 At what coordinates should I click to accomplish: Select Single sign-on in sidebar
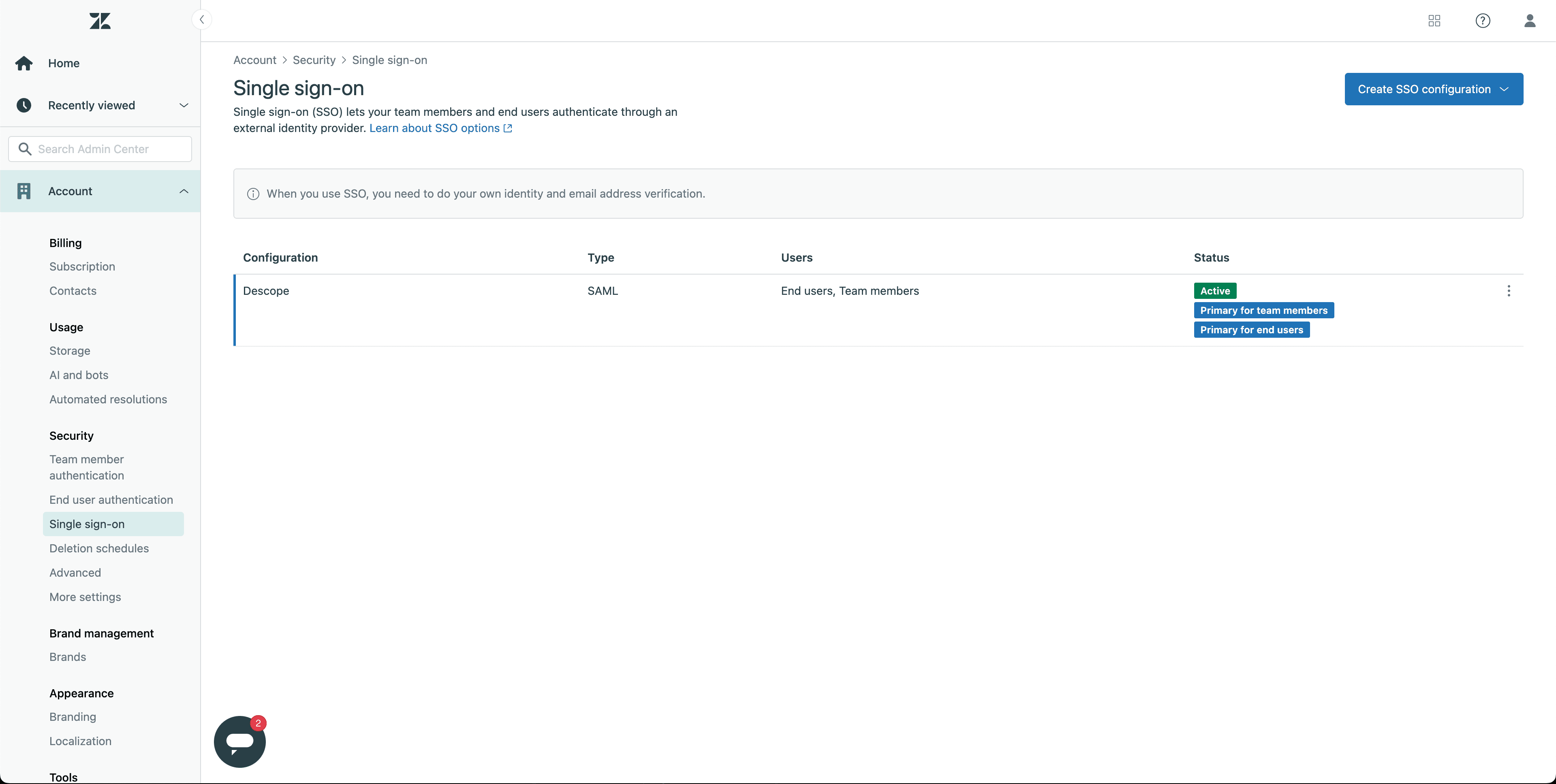113,524
